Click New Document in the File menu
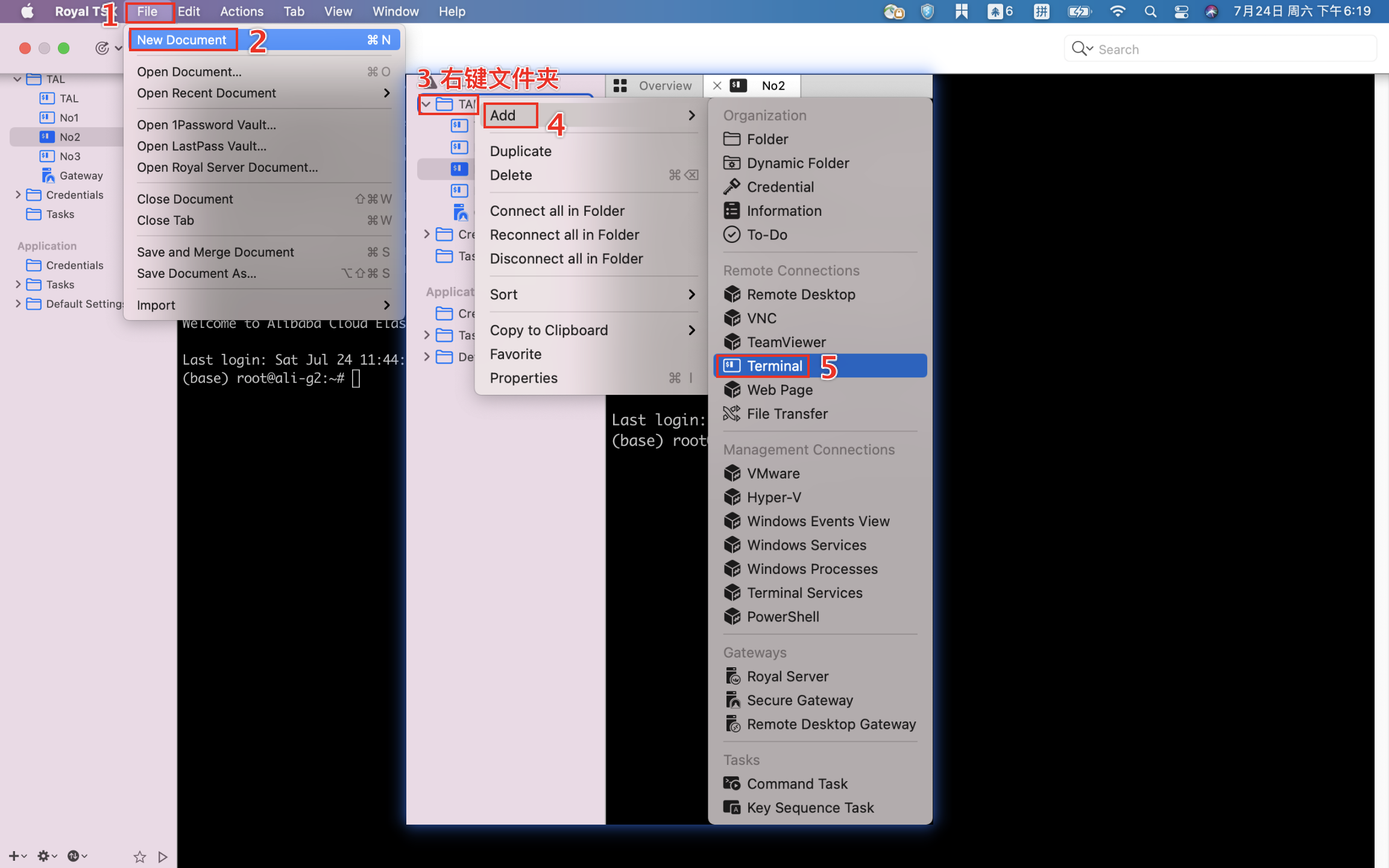The image size is (1389, 868). click(x=264, y=40)
